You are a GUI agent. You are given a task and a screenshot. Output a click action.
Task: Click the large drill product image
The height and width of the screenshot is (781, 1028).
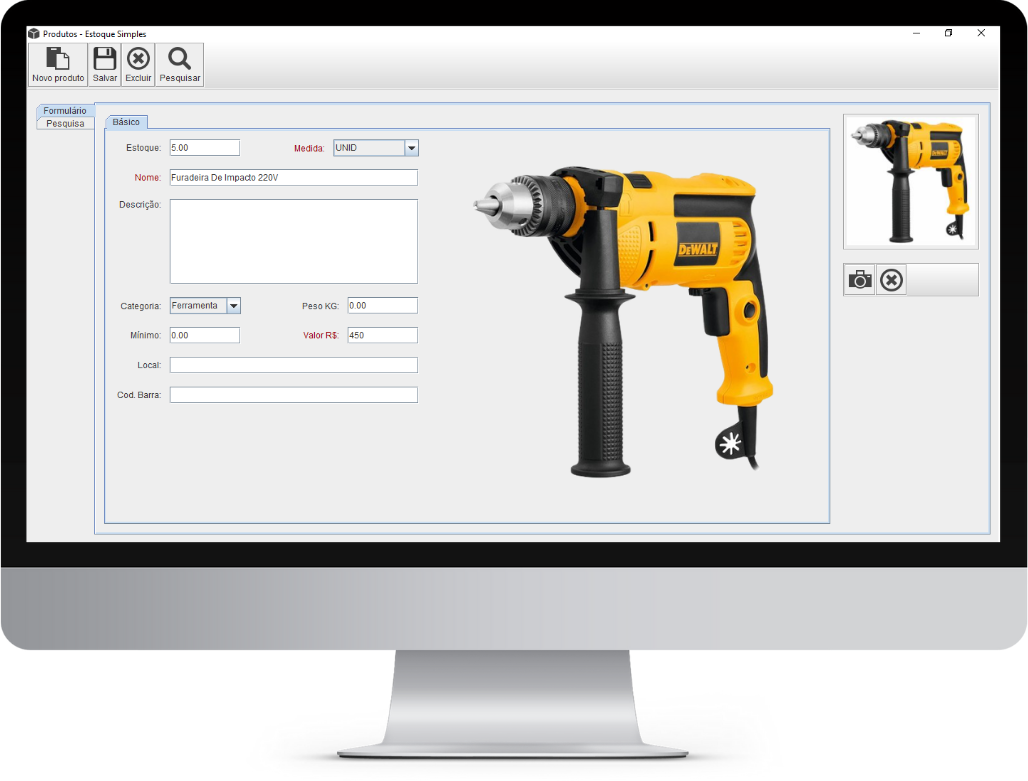coord(623,321)
